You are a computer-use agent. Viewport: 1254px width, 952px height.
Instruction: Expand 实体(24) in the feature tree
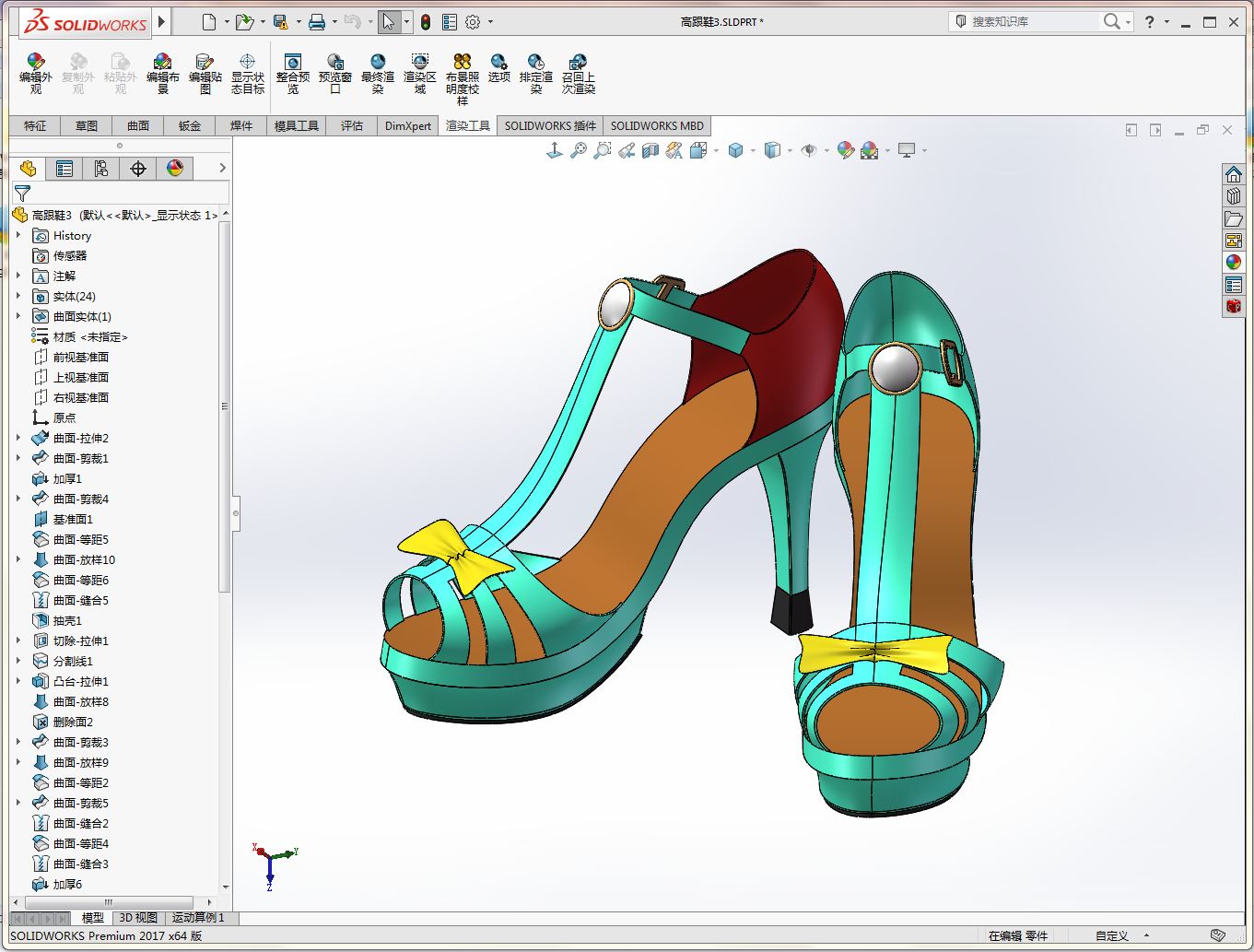coord(20,296)
